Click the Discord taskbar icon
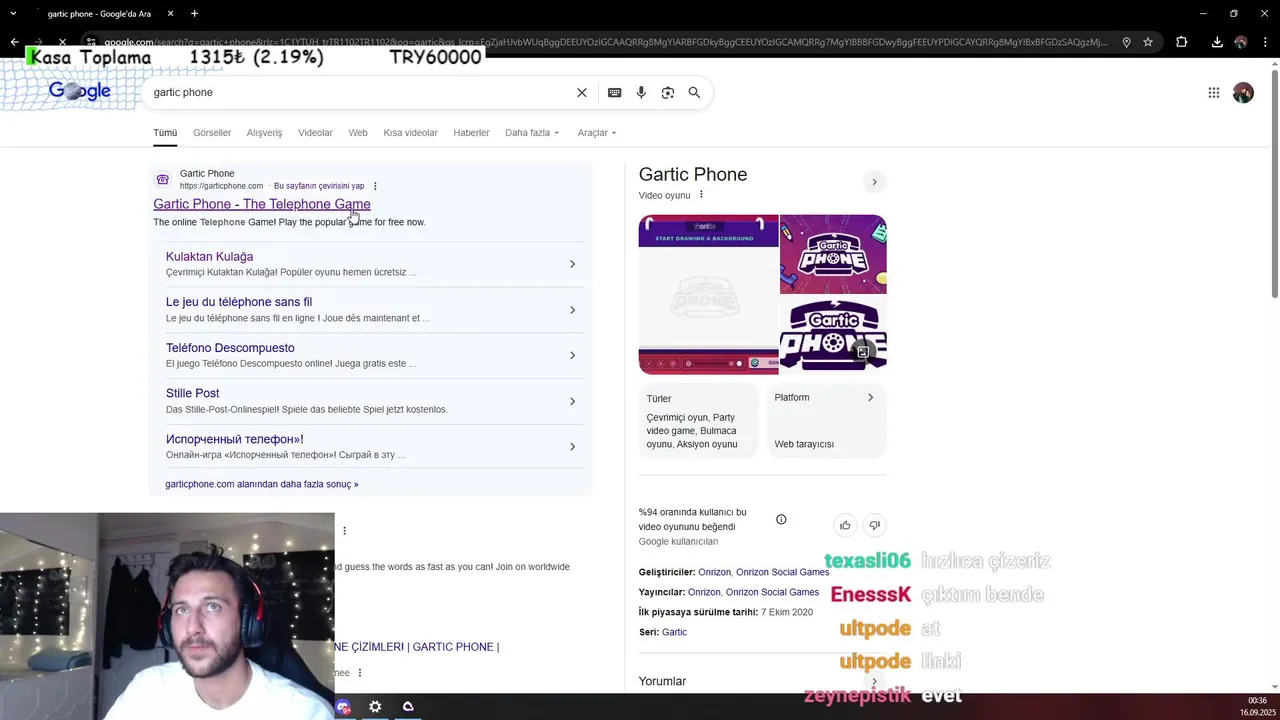Image resolution: width=1280 pixels, height=720 pixels. click(344, 707)
